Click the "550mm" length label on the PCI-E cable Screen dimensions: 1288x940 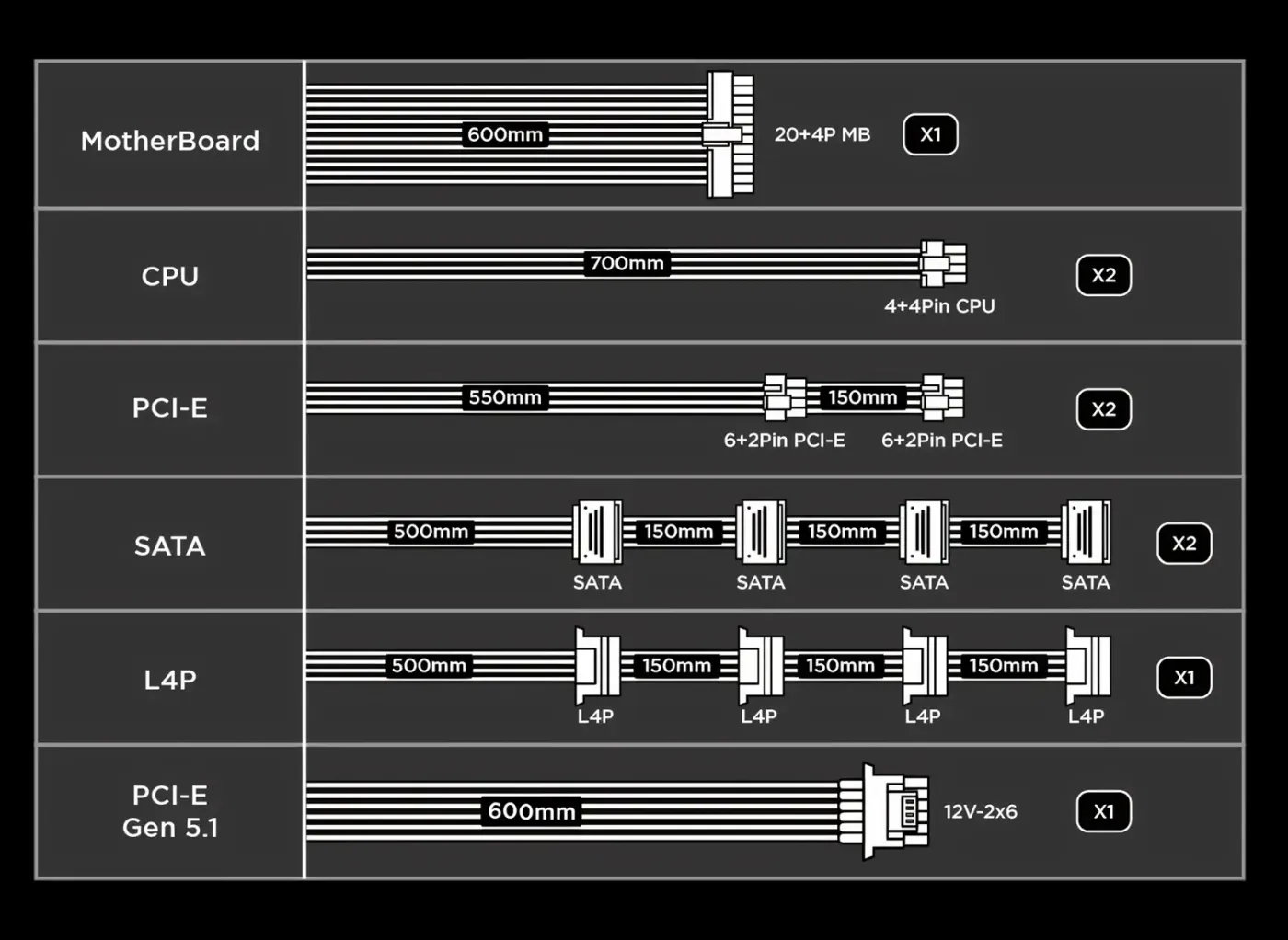tap(505, 397)
